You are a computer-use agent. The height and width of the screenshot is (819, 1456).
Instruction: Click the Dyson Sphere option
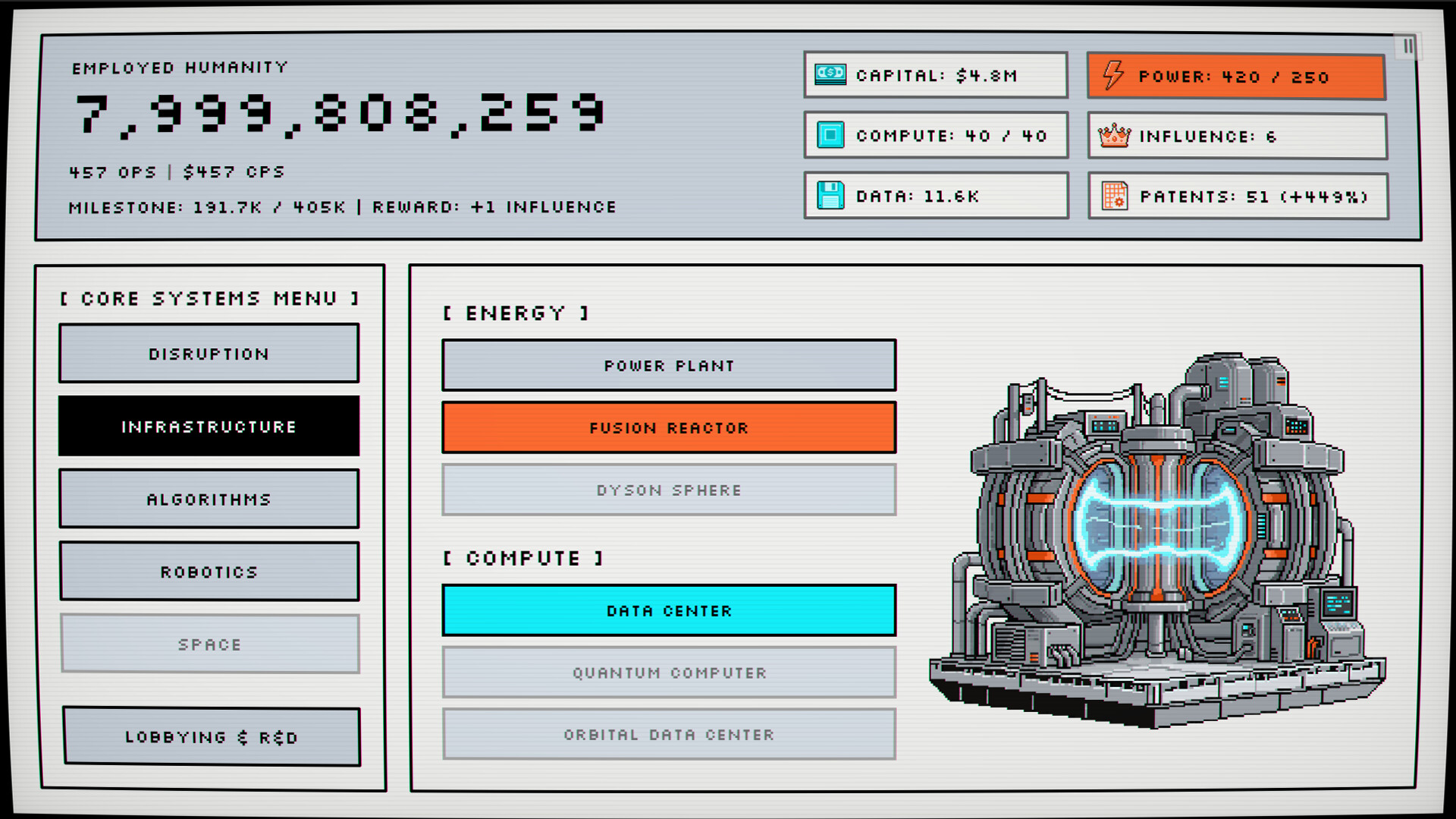click(669, 490)
